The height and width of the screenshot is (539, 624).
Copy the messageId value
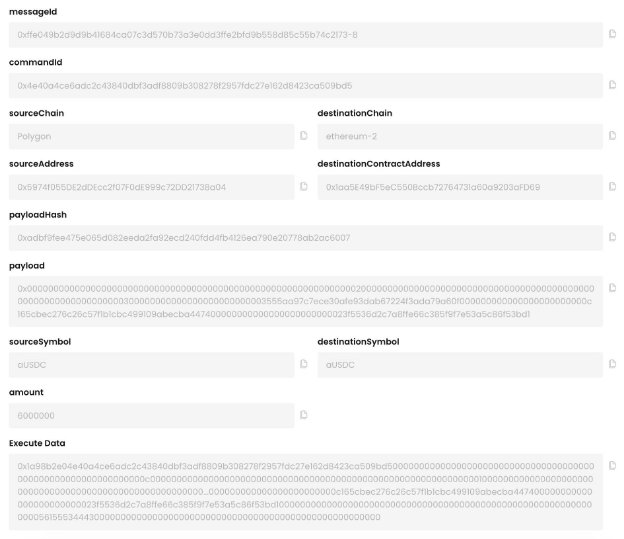tap(612, 34)
